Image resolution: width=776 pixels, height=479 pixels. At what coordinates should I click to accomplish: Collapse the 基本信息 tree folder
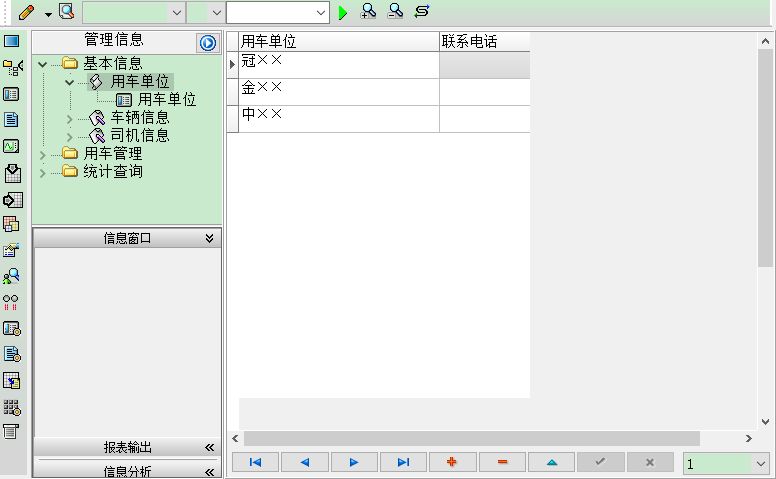click(x=43, y=64)
